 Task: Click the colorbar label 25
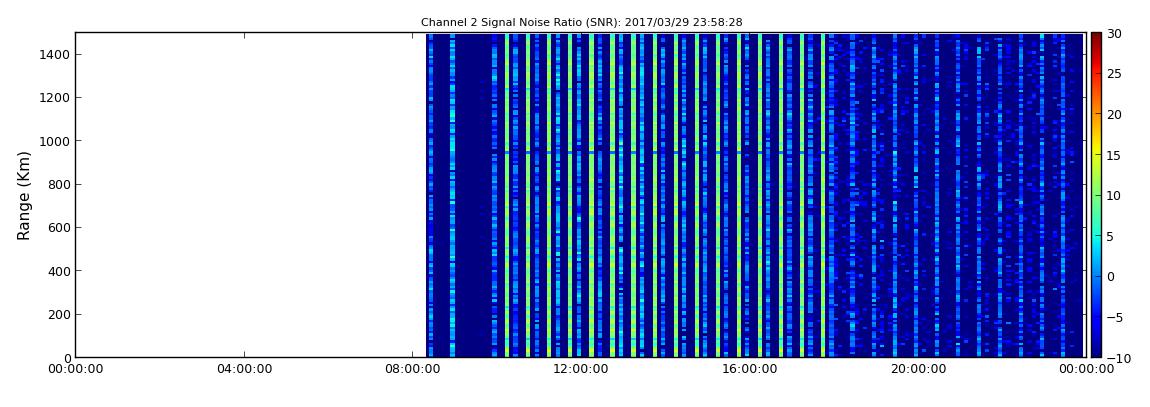[x=1115, y=74]
